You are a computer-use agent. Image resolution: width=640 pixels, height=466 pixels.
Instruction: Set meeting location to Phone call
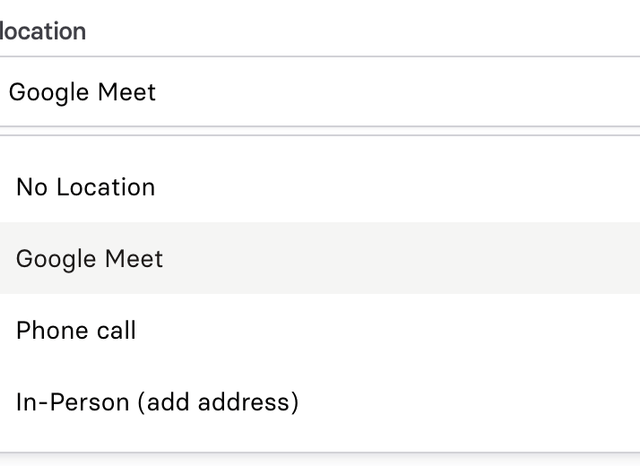(76, 331)
